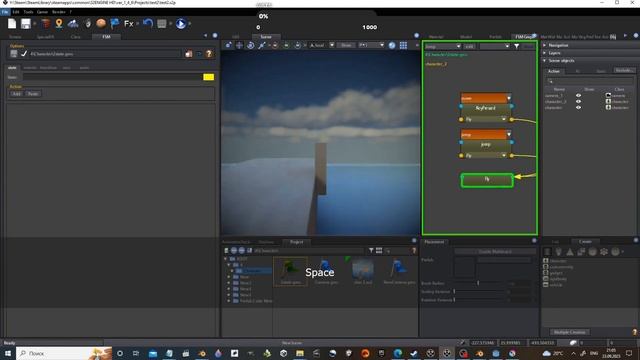
Task: Click the filter funnel in FSM Graph panel
Action: pos(517,46)
